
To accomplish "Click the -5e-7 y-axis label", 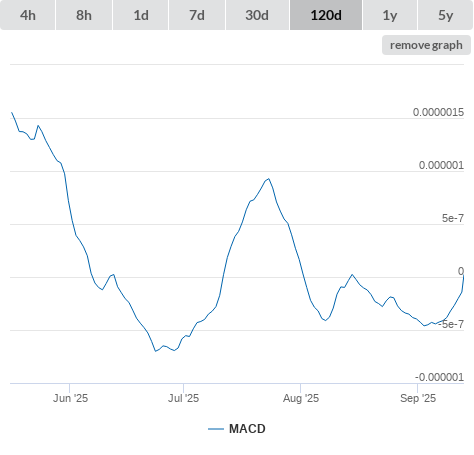I will click(451, 324).
